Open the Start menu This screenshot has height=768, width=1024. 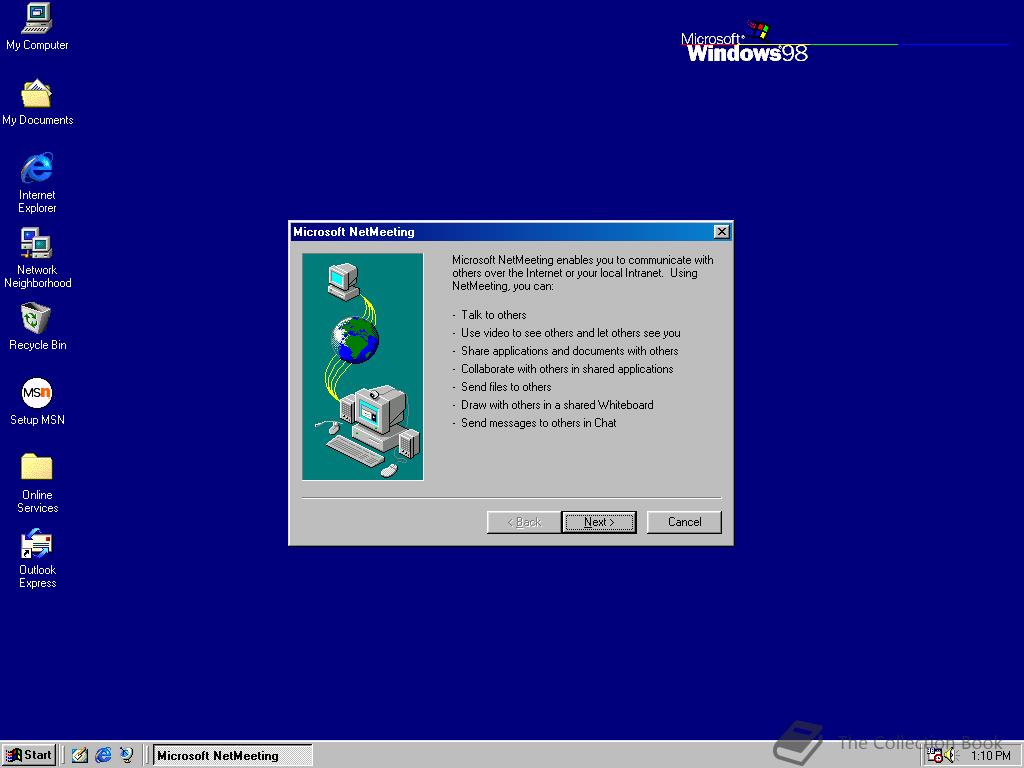pyautogui.click(x=29, y=756)
